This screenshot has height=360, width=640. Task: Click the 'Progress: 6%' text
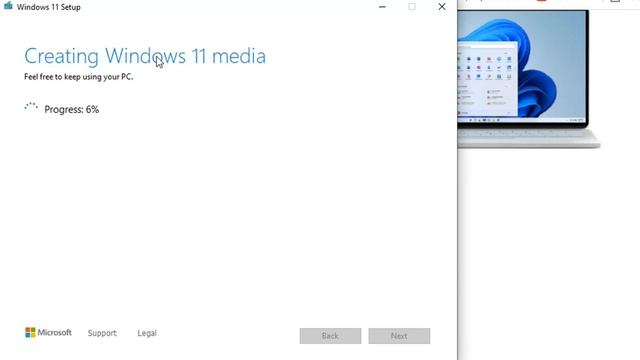point(71,109)
